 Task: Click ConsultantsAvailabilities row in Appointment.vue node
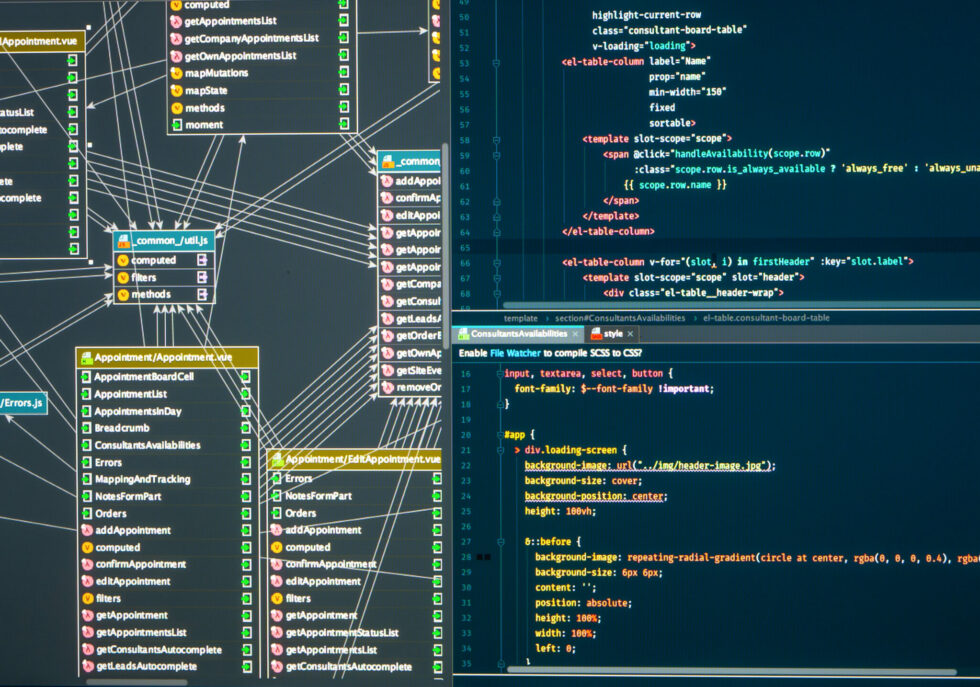tap(166, 445)
